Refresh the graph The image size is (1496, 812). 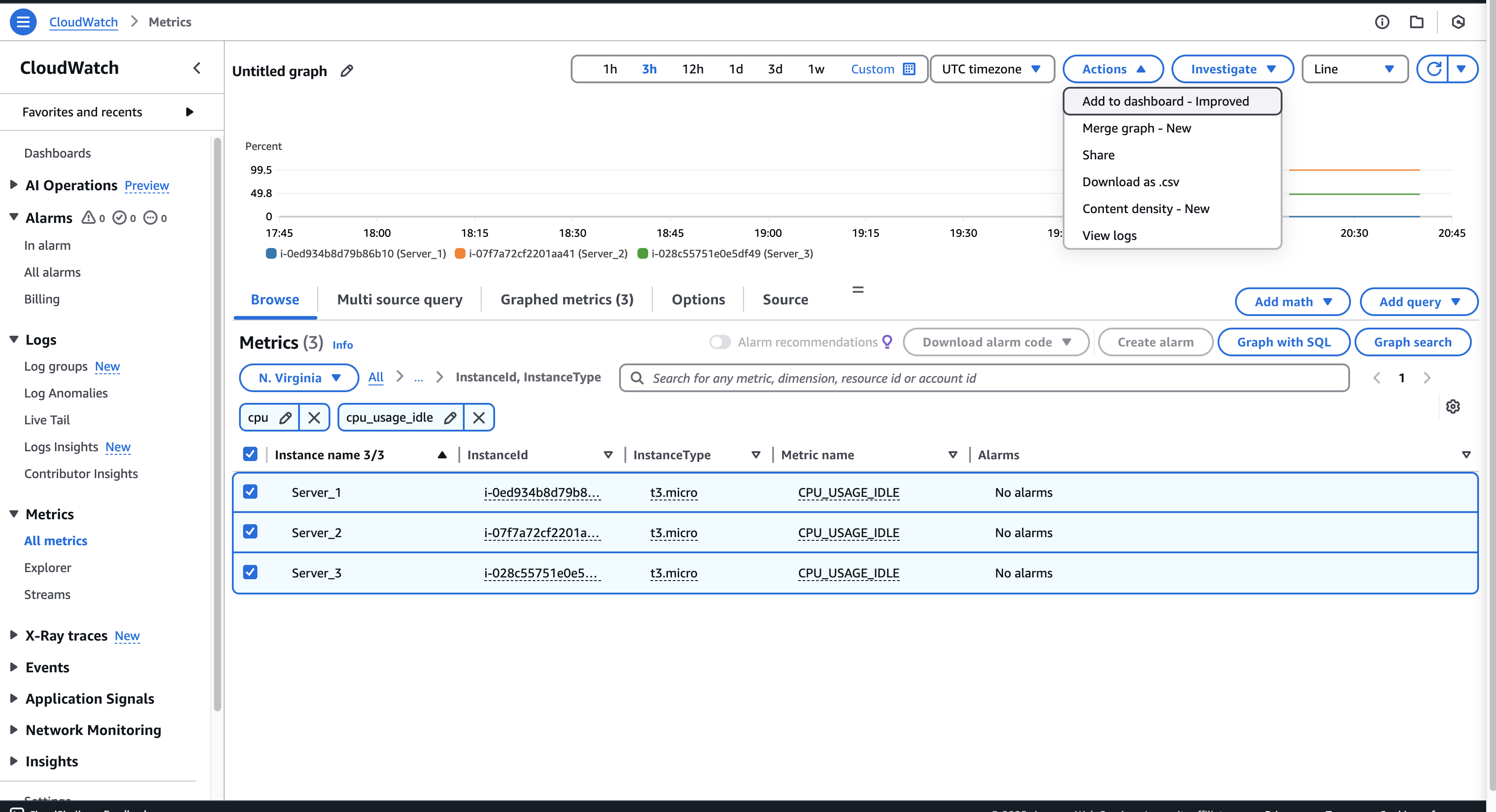pyautogui.click(x=1433, y=69)
